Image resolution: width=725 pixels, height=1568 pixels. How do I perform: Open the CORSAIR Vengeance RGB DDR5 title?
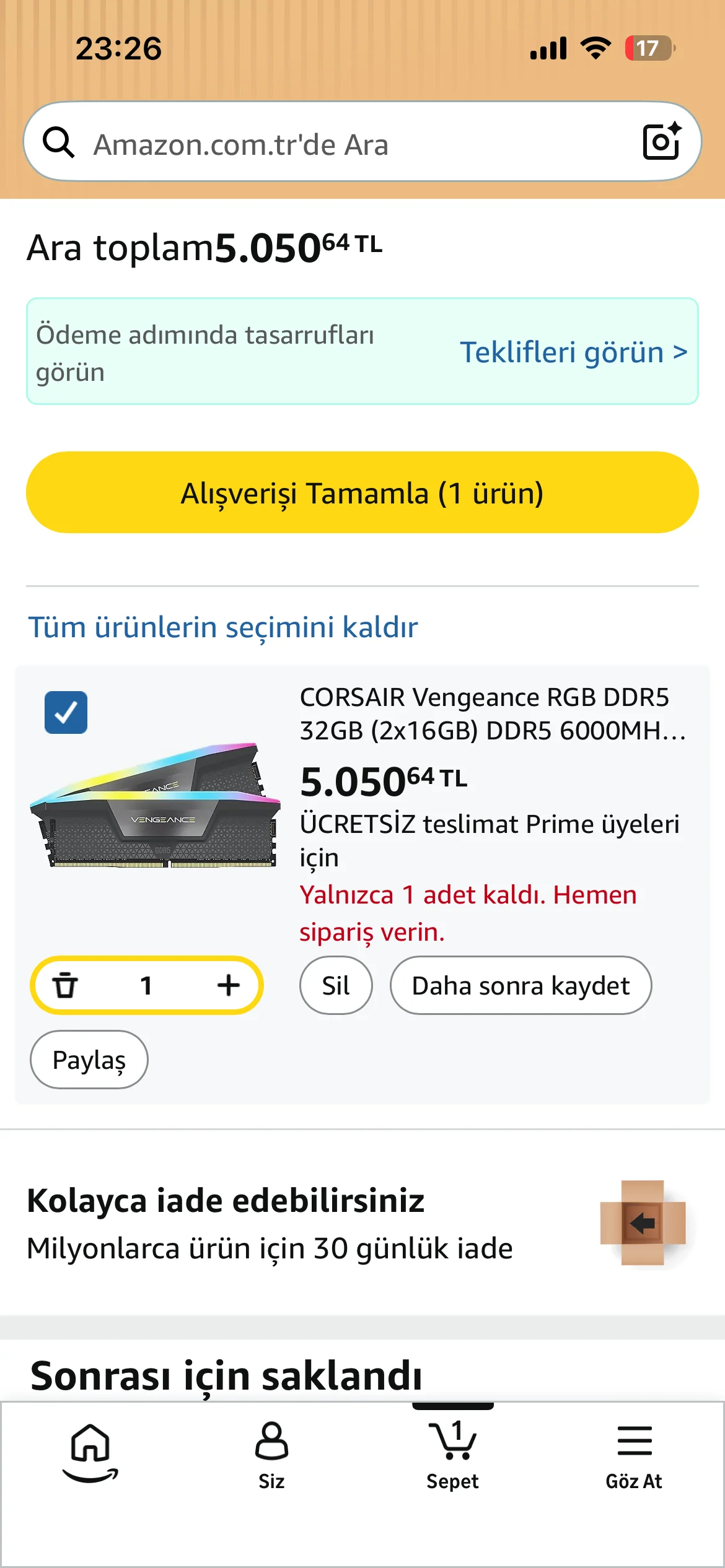(x=493, y=714)
